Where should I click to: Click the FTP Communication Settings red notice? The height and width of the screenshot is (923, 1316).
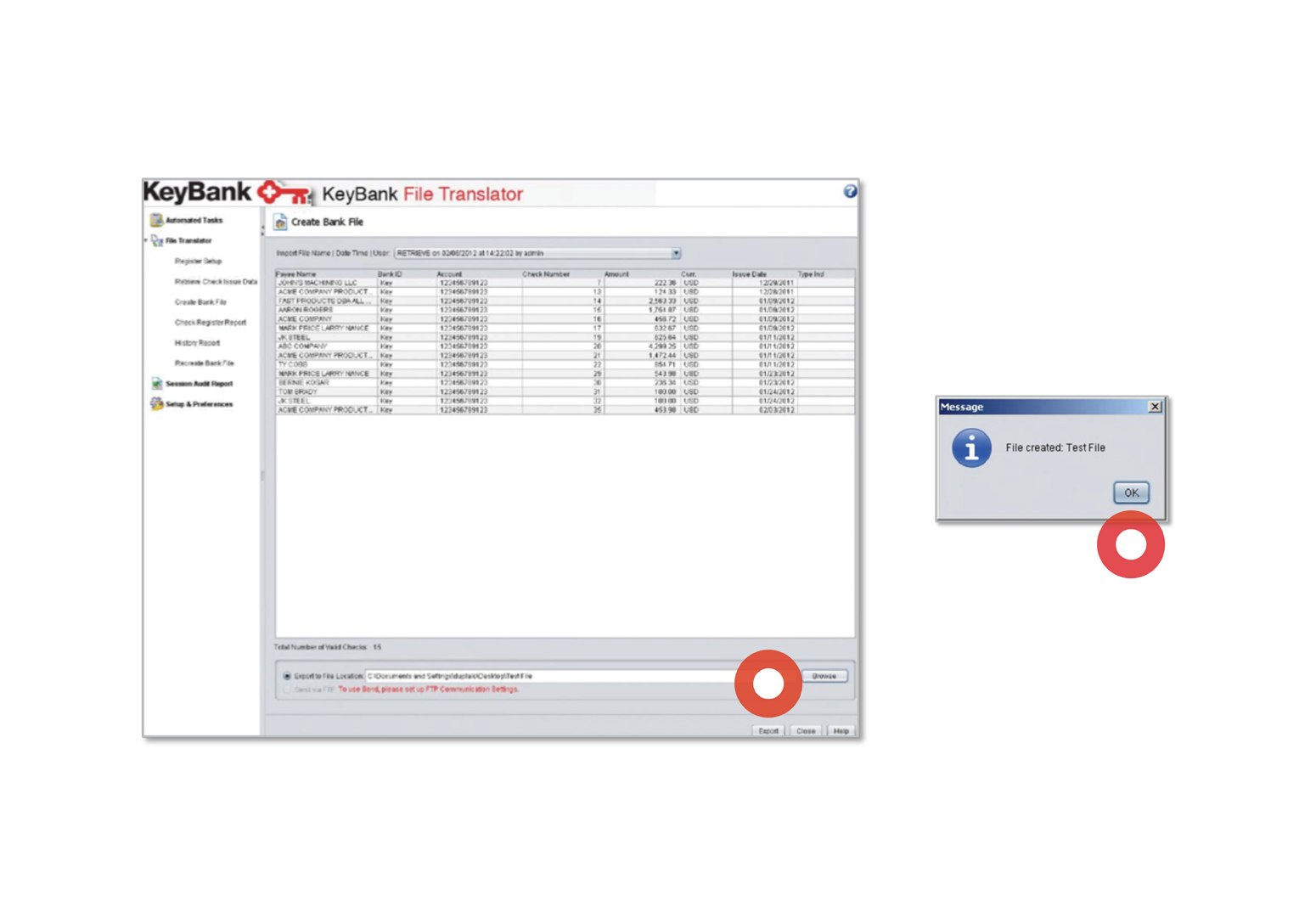429,689
